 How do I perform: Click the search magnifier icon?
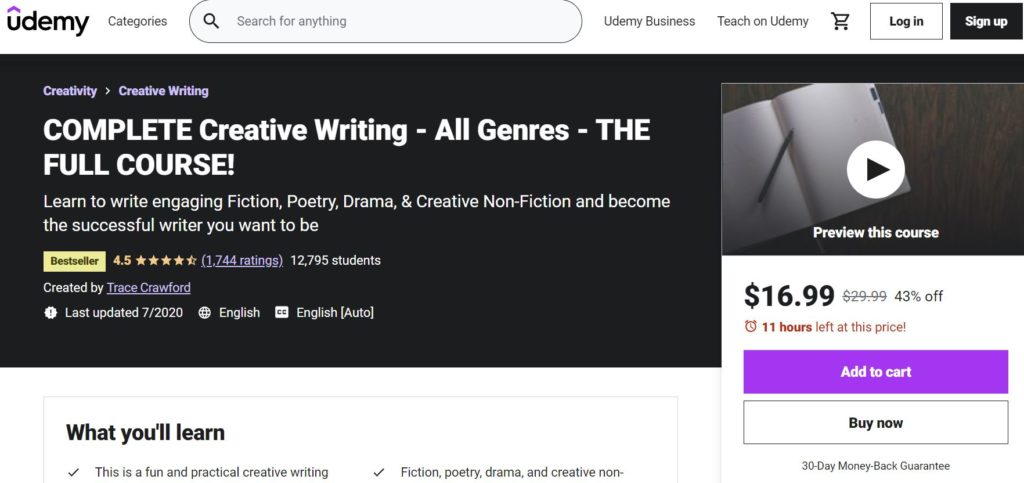(x=211, y=21)
